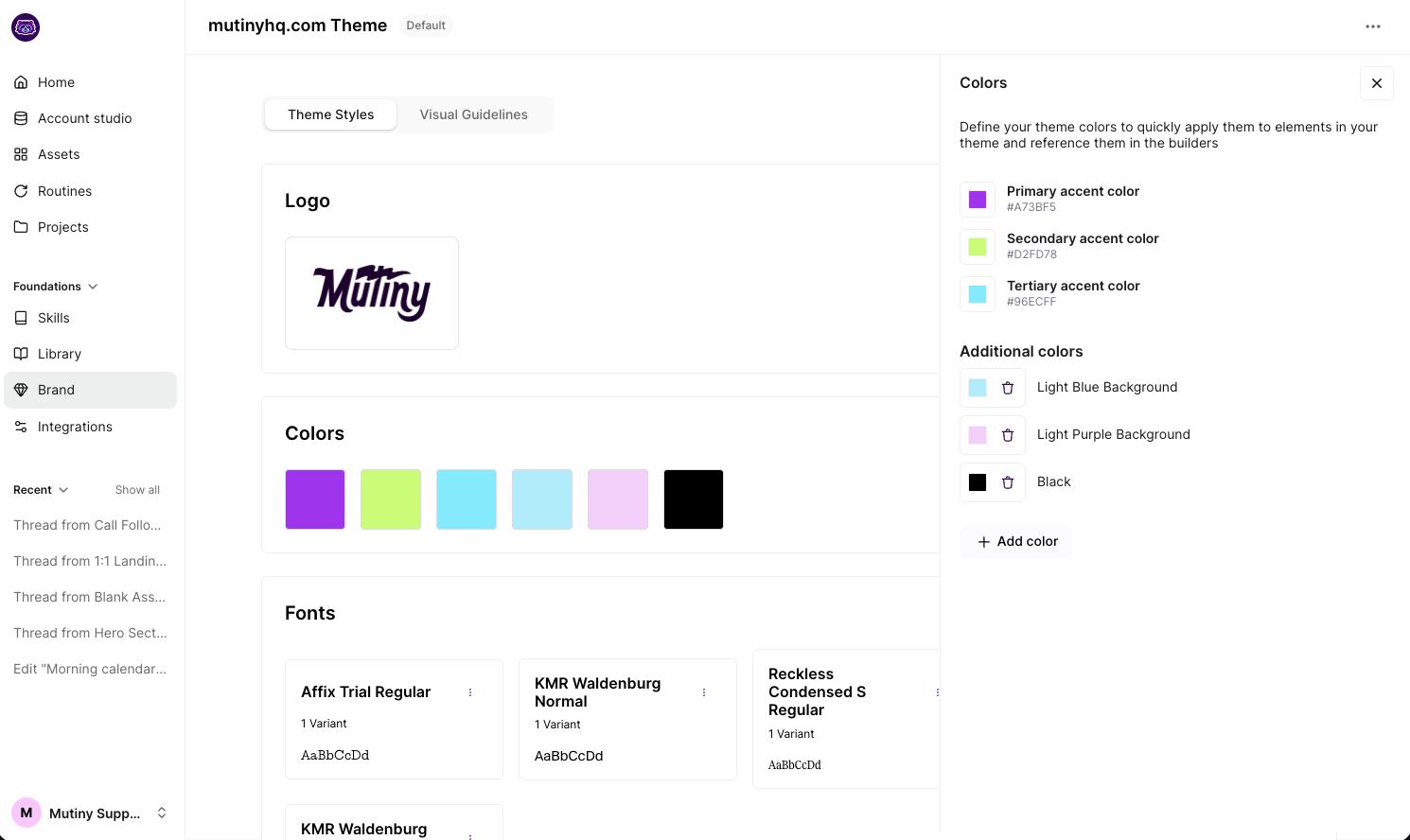Delete the Black additional color
The image size is (1410, 840).
(x=1008, y=482)
